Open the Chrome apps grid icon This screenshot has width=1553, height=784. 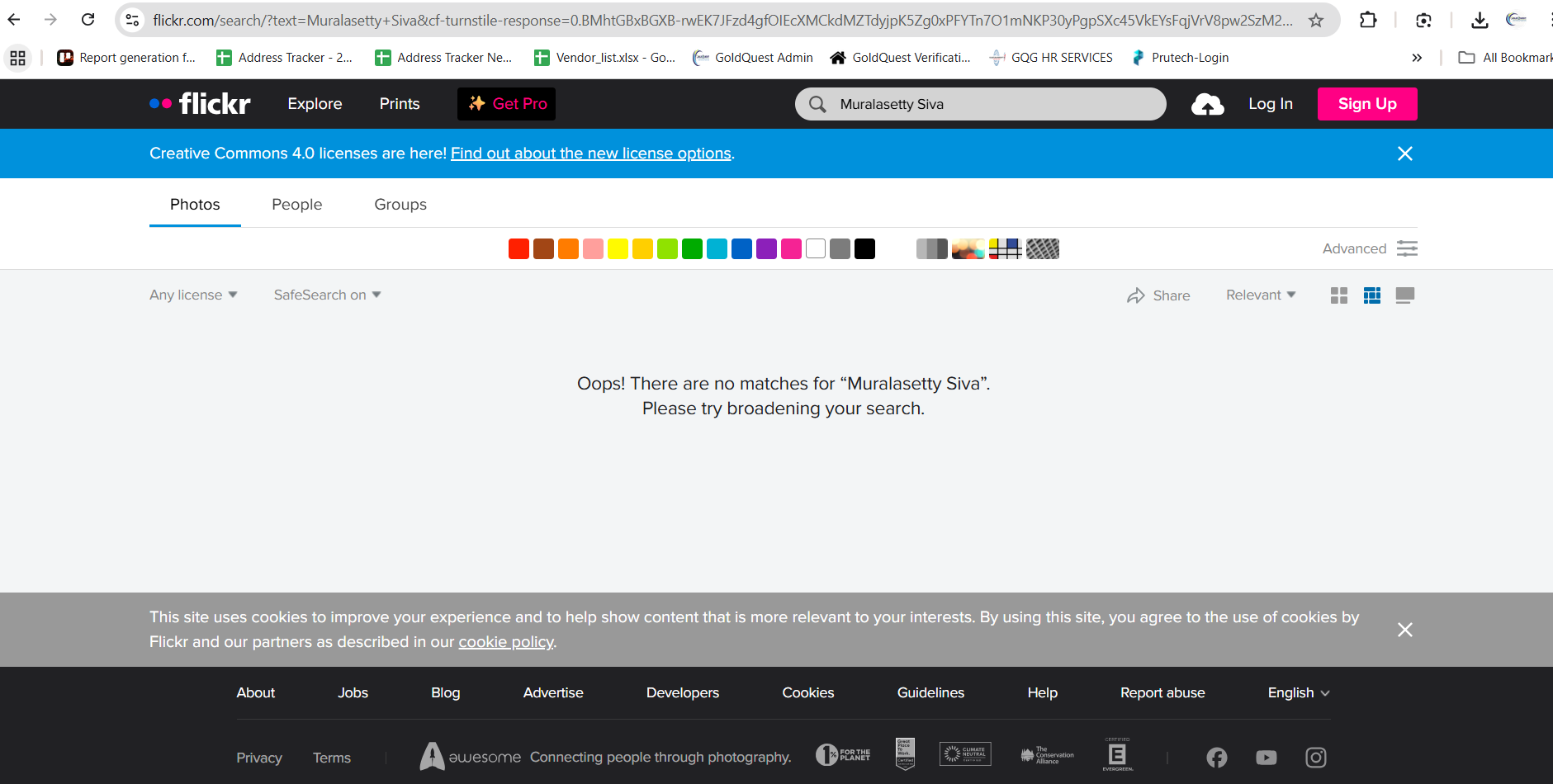tap(17, 58)
